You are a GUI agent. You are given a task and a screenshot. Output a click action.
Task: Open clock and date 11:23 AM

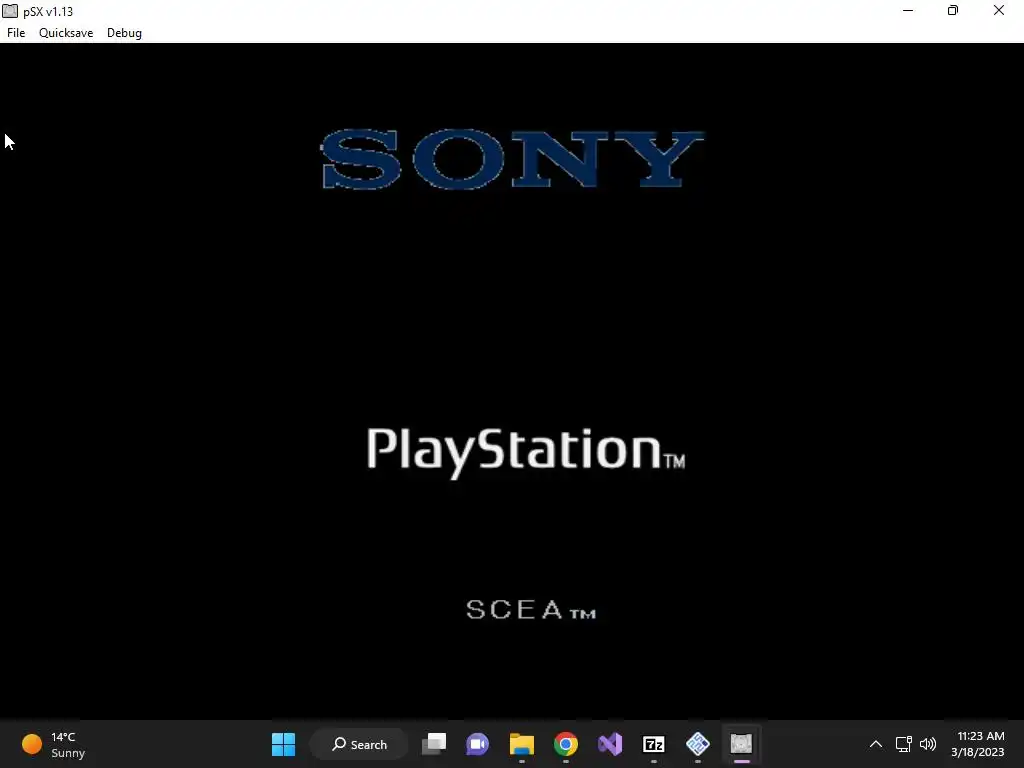pyautogui.click(x=978, y=744)
